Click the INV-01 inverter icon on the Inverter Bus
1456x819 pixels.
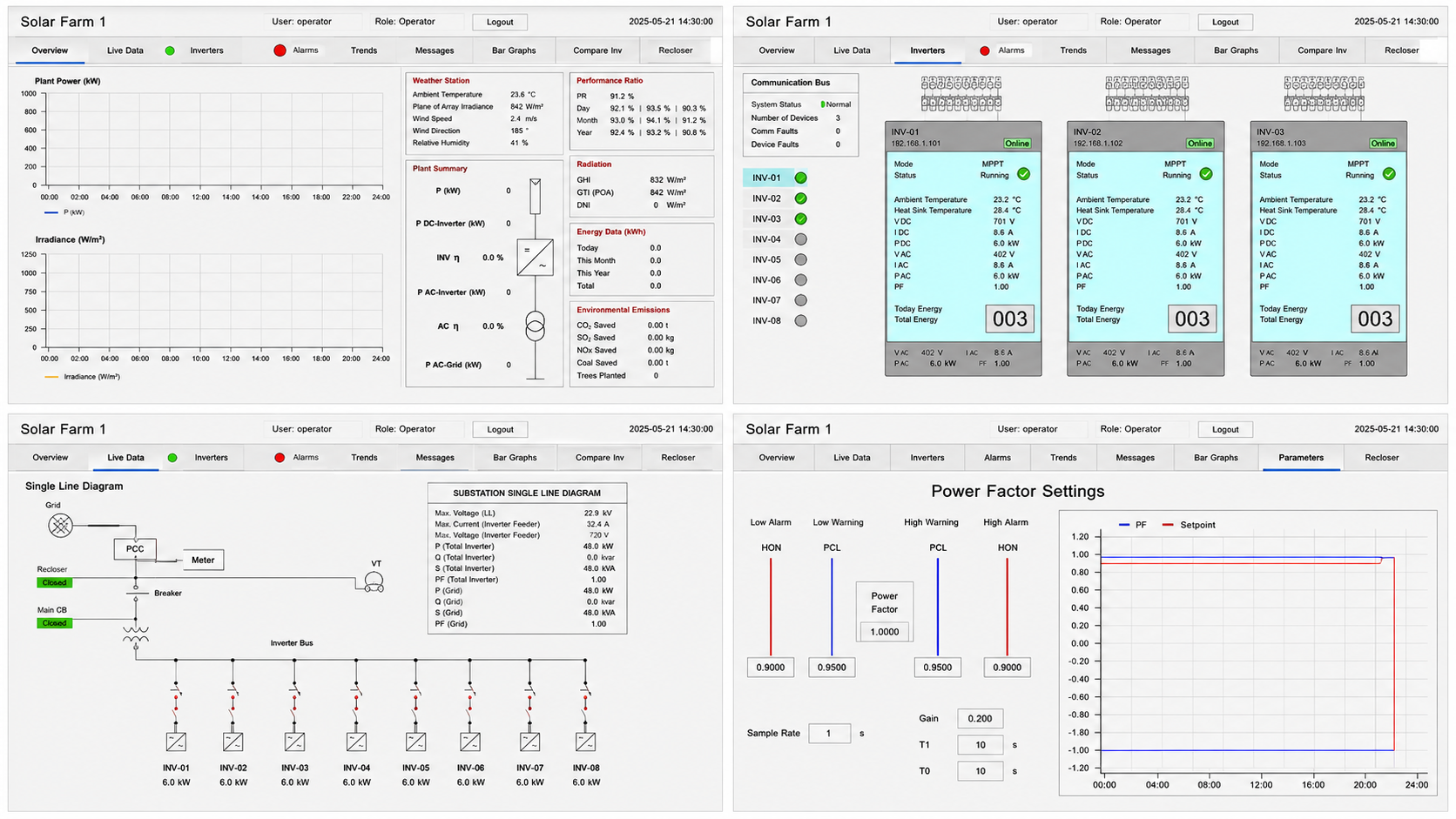(176, 742)
